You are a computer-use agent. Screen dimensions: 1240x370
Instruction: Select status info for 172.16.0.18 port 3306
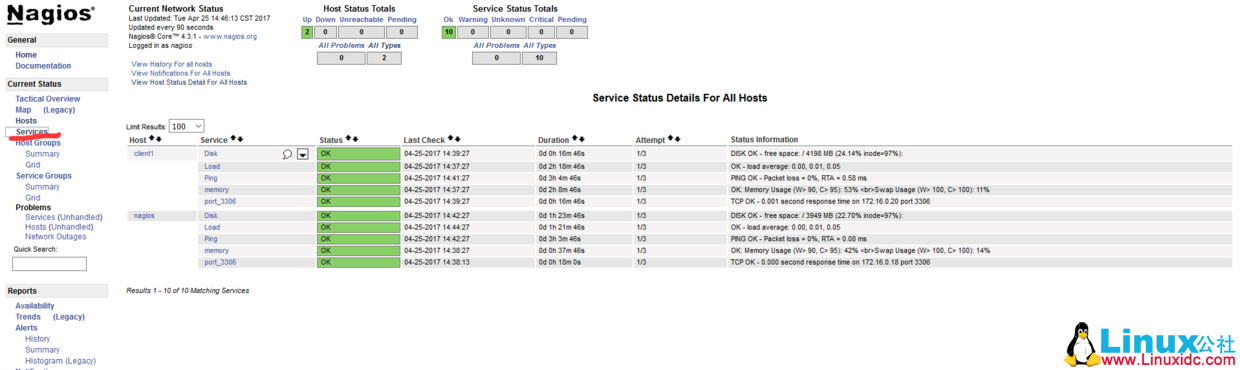tap(830, 263)
